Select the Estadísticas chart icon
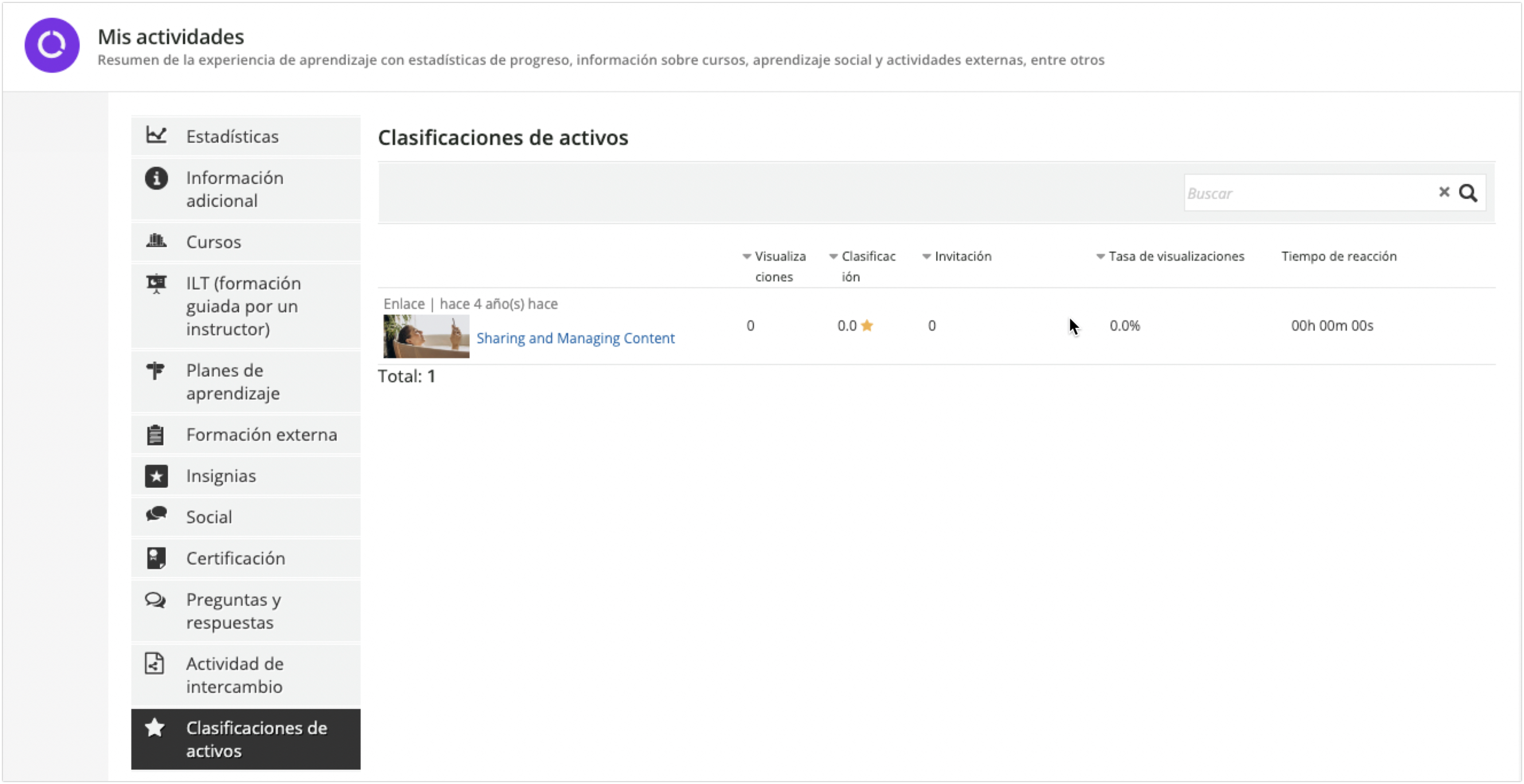1524x784 pixels. click(x=156, y=135)
